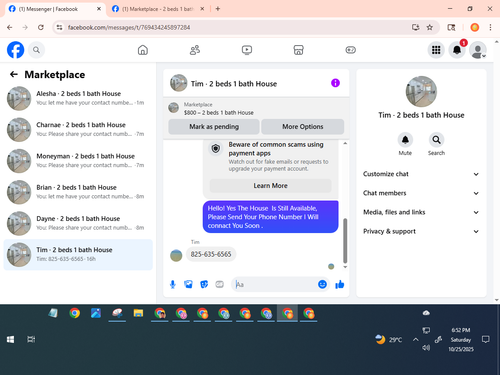Open the Friends icon in top navigation
500x375 pixels.
pyautogui.click(x=195, y=50)
